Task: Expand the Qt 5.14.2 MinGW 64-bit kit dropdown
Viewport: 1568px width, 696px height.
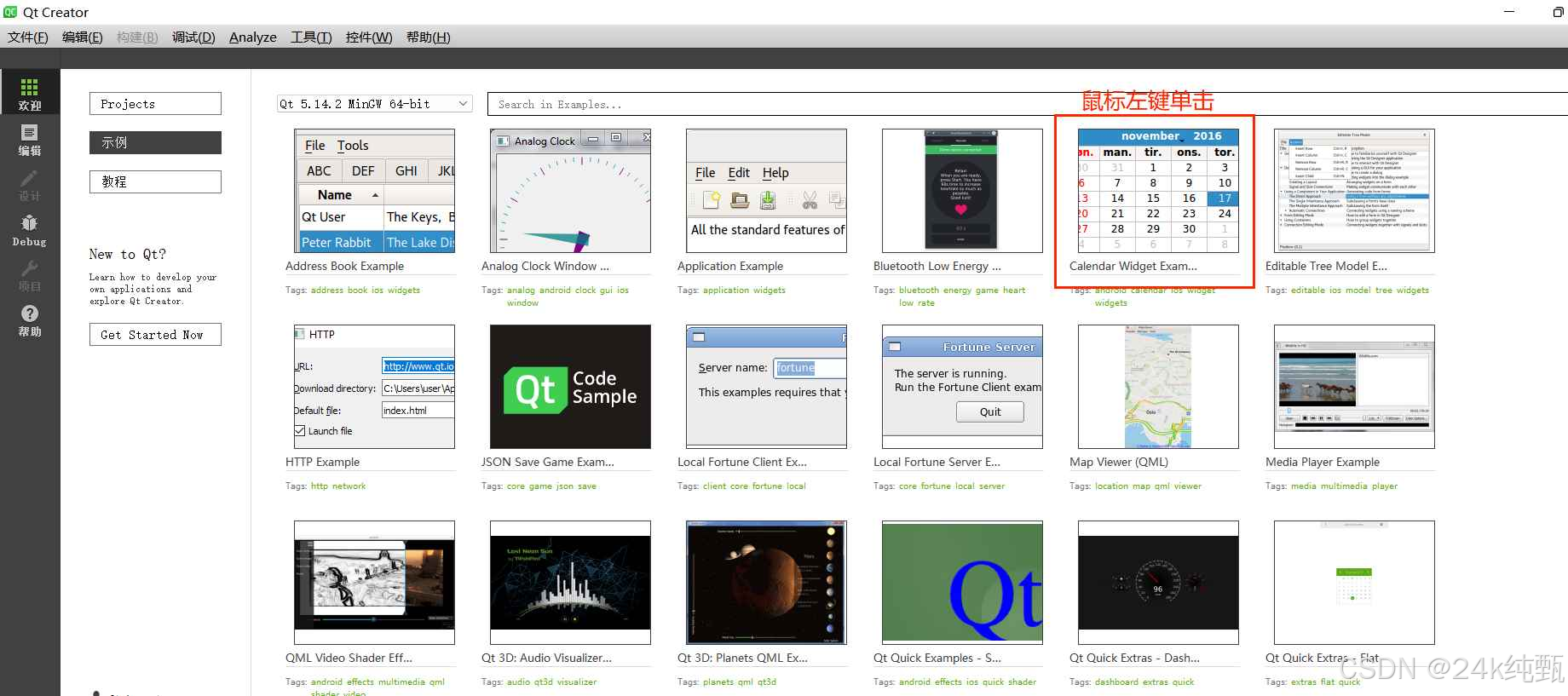Action: (x=375, y=104)
